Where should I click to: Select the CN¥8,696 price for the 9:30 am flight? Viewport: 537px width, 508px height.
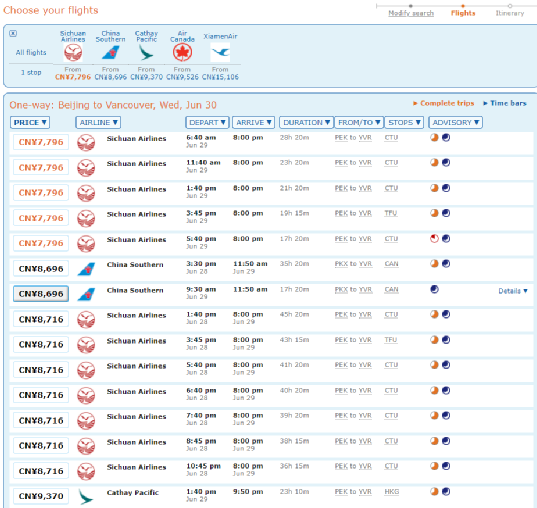(x=41, y=294)
